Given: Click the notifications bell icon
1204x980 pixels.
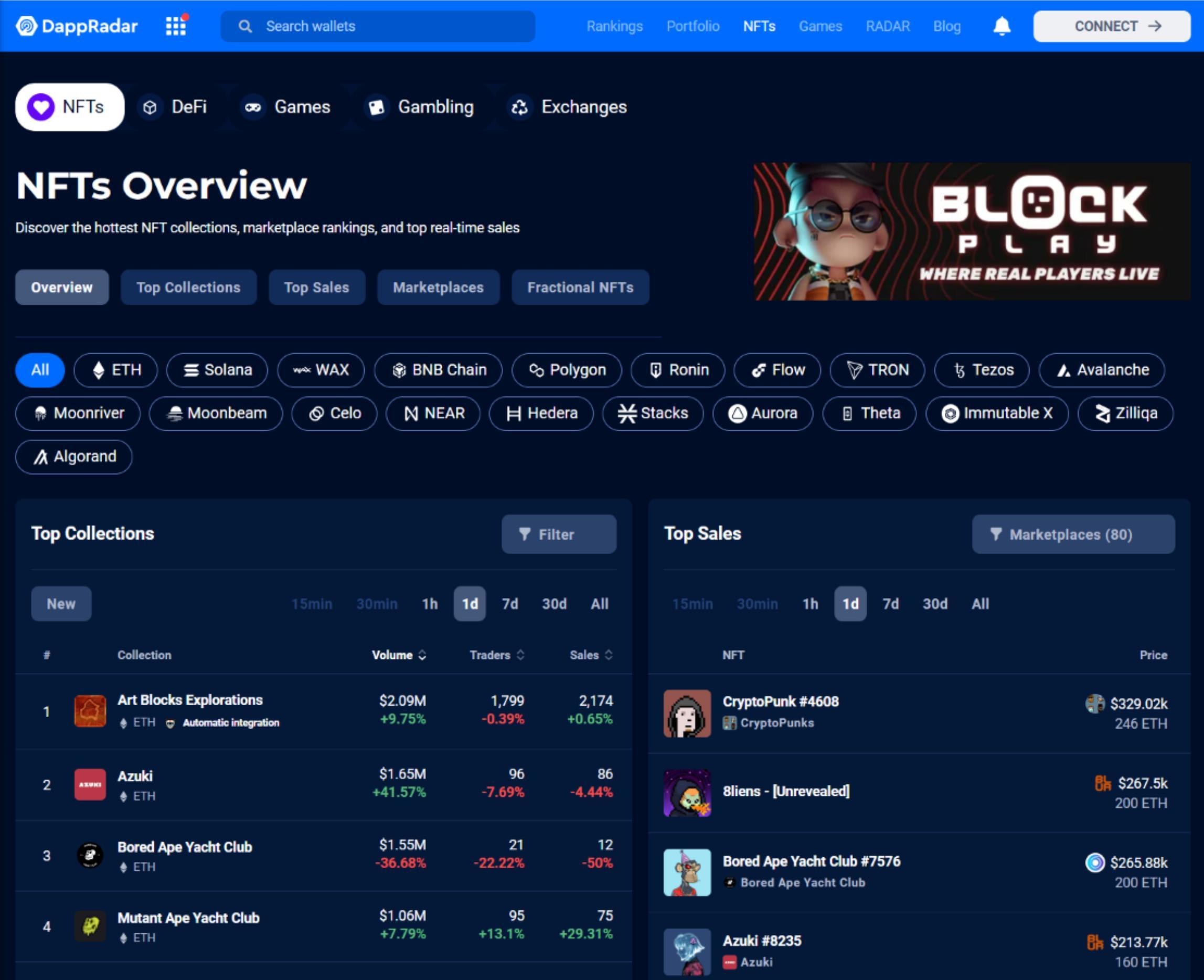Looking at the screenshot, I should [1001, 26].
